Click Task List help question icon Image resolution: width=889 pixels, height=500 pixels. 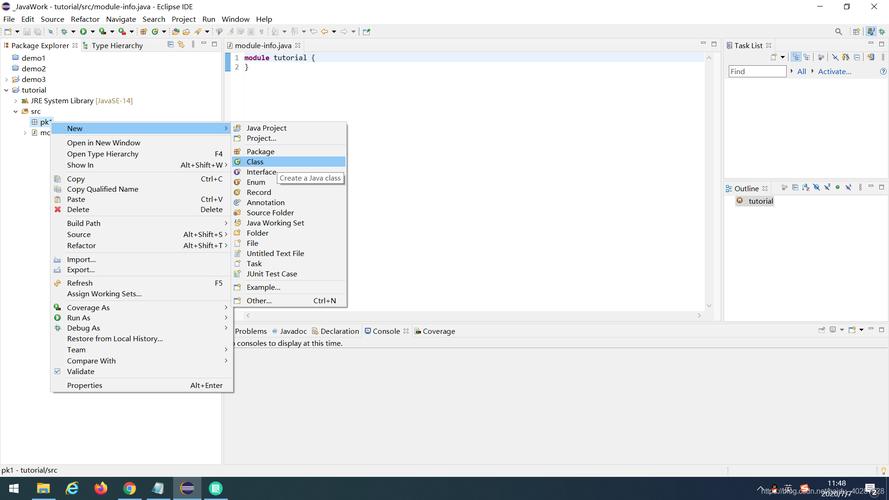(883, 71)
